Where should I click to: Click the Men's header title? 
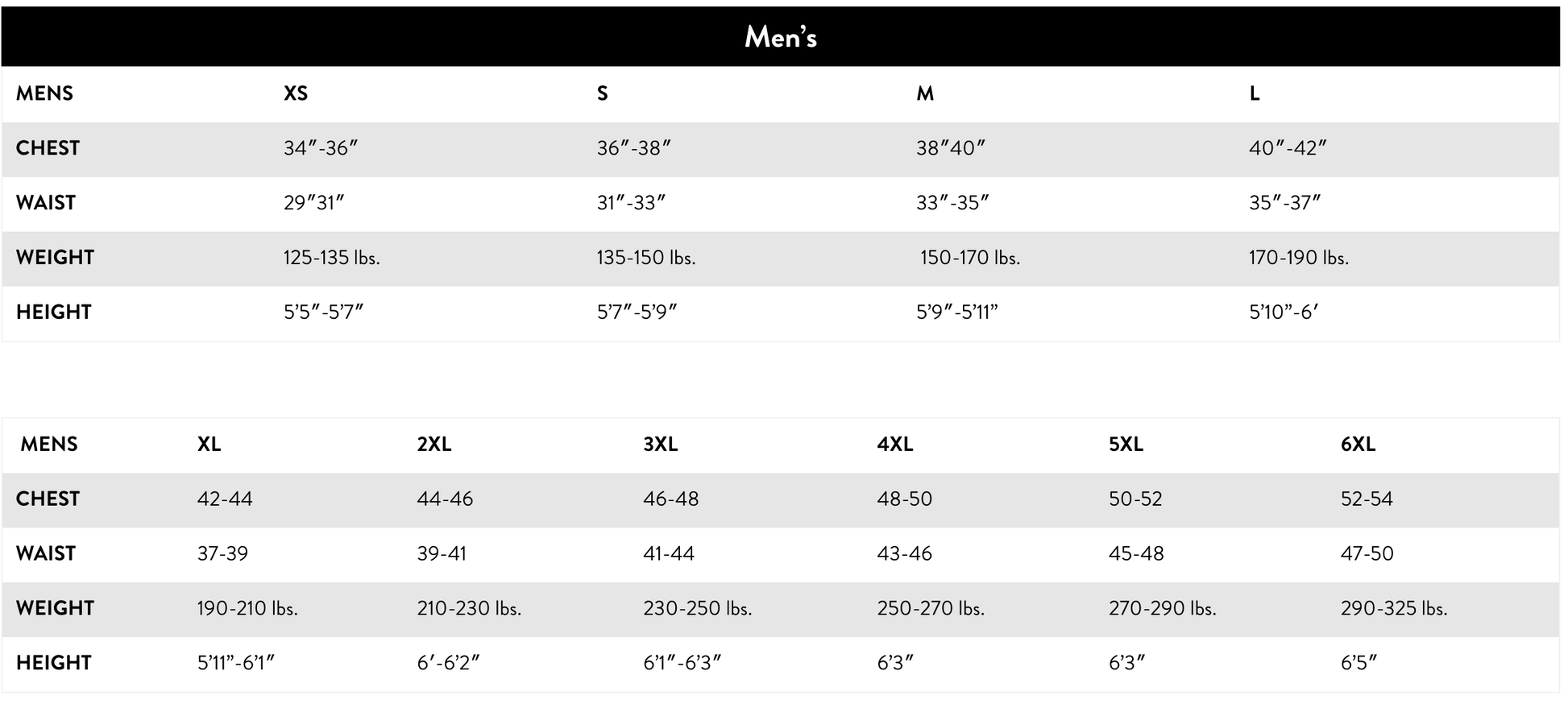pyautogui.click(x=780, y=37)
